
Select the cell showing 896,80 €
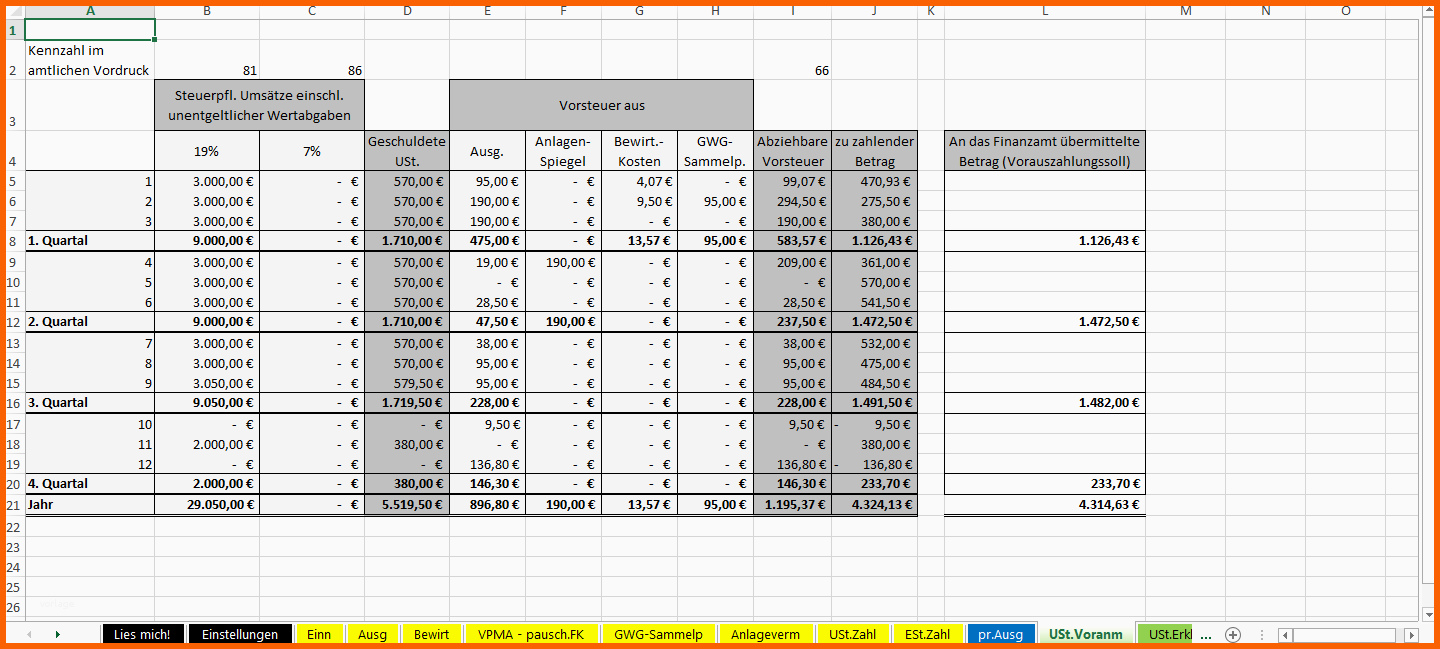487,505
